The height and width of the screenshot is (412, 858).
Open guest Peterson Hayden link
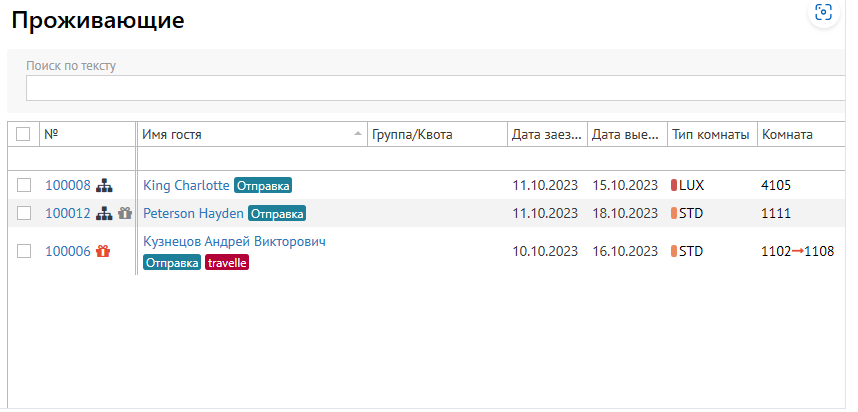tap(193, 213)
